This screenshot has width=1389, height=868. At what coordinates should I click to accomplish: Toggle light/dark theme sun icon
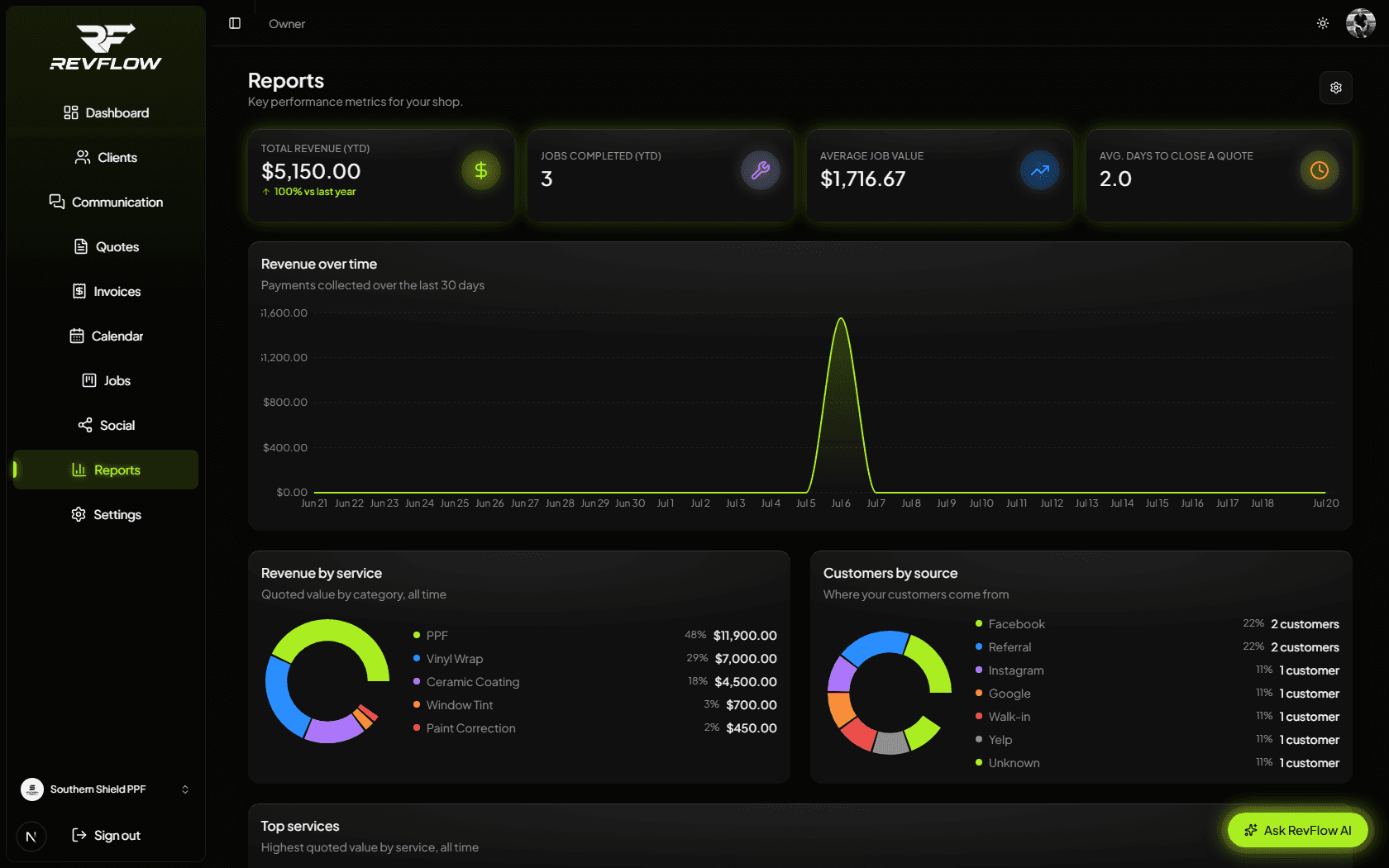1323,23
